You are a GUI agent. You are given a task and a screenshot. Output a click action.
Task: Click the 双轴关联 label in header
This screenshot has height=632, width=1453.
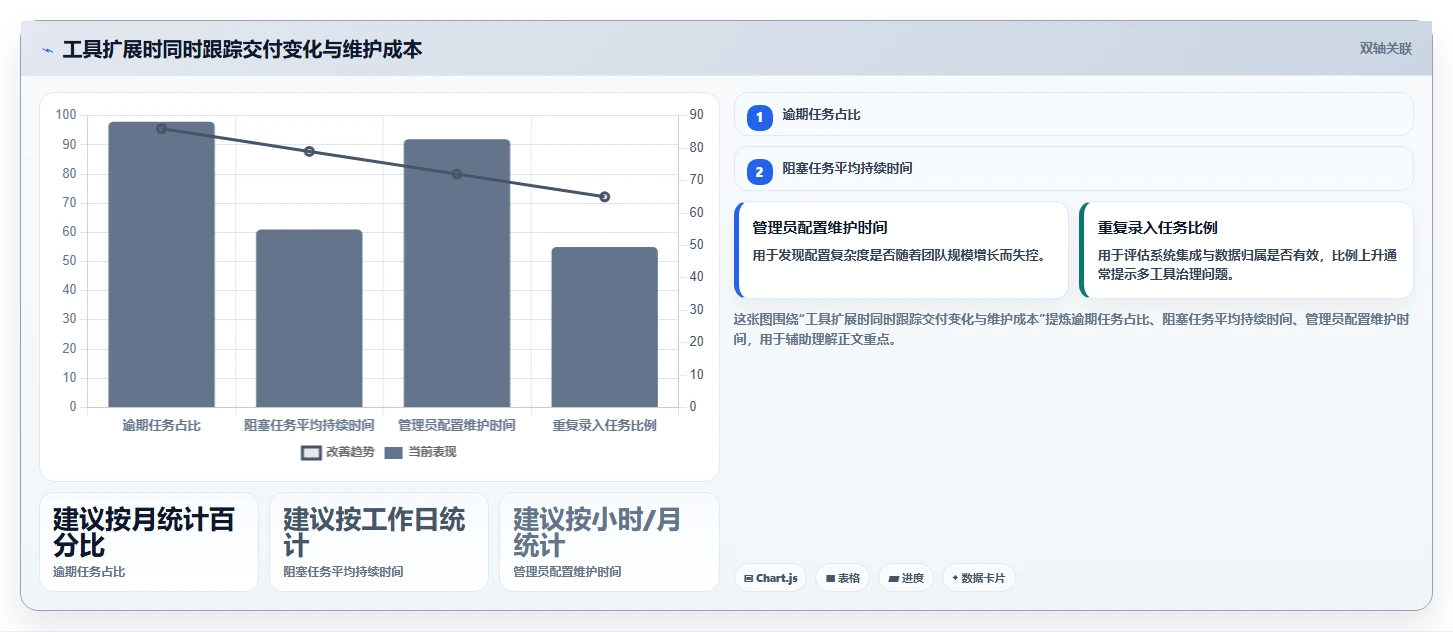(x=1385, y=49)
